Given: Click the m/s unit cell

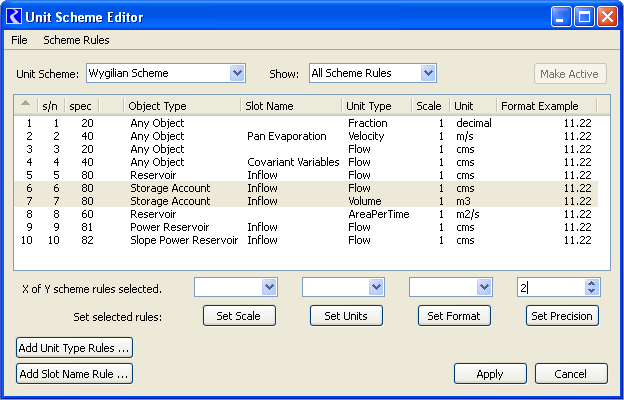Looking at the screenshot, I should click(x=465, y=136).
